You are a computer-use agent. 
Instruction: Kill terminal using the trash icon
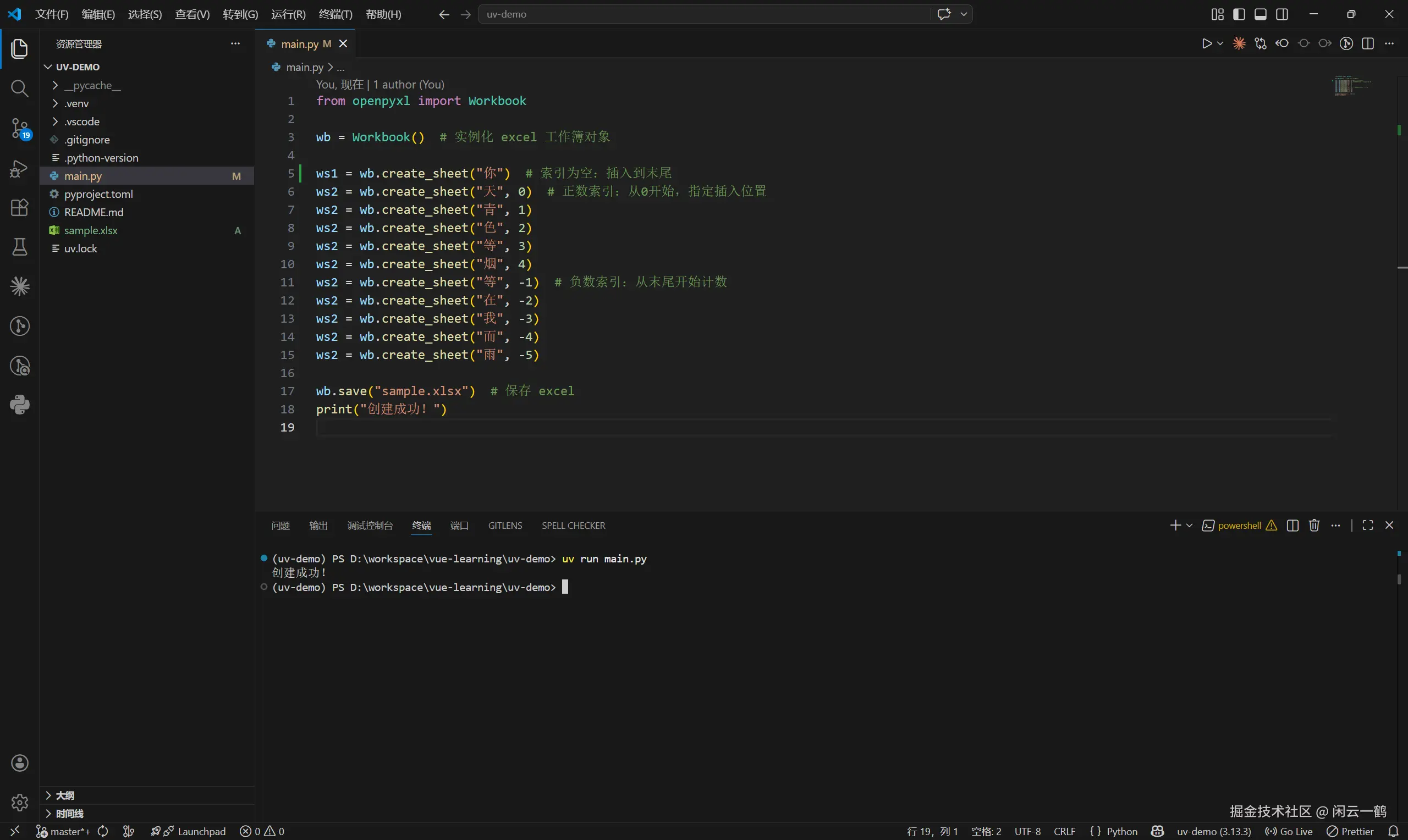click(x=1314, y=526)
